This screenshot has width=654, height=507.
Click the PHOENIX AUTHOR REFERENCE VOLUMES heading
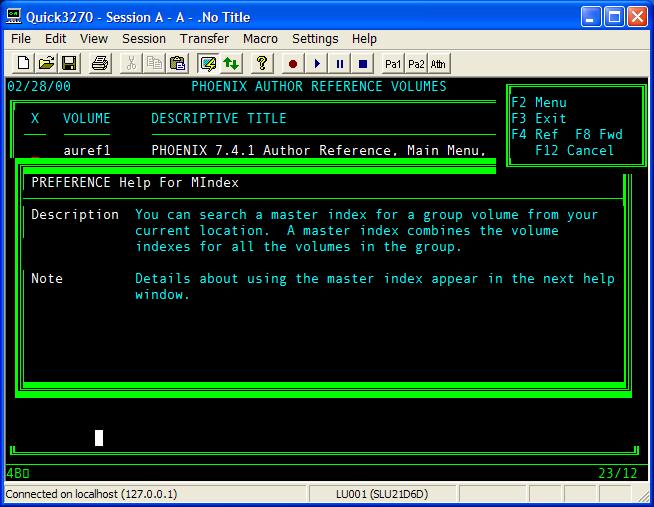click(x=319, y=86)
